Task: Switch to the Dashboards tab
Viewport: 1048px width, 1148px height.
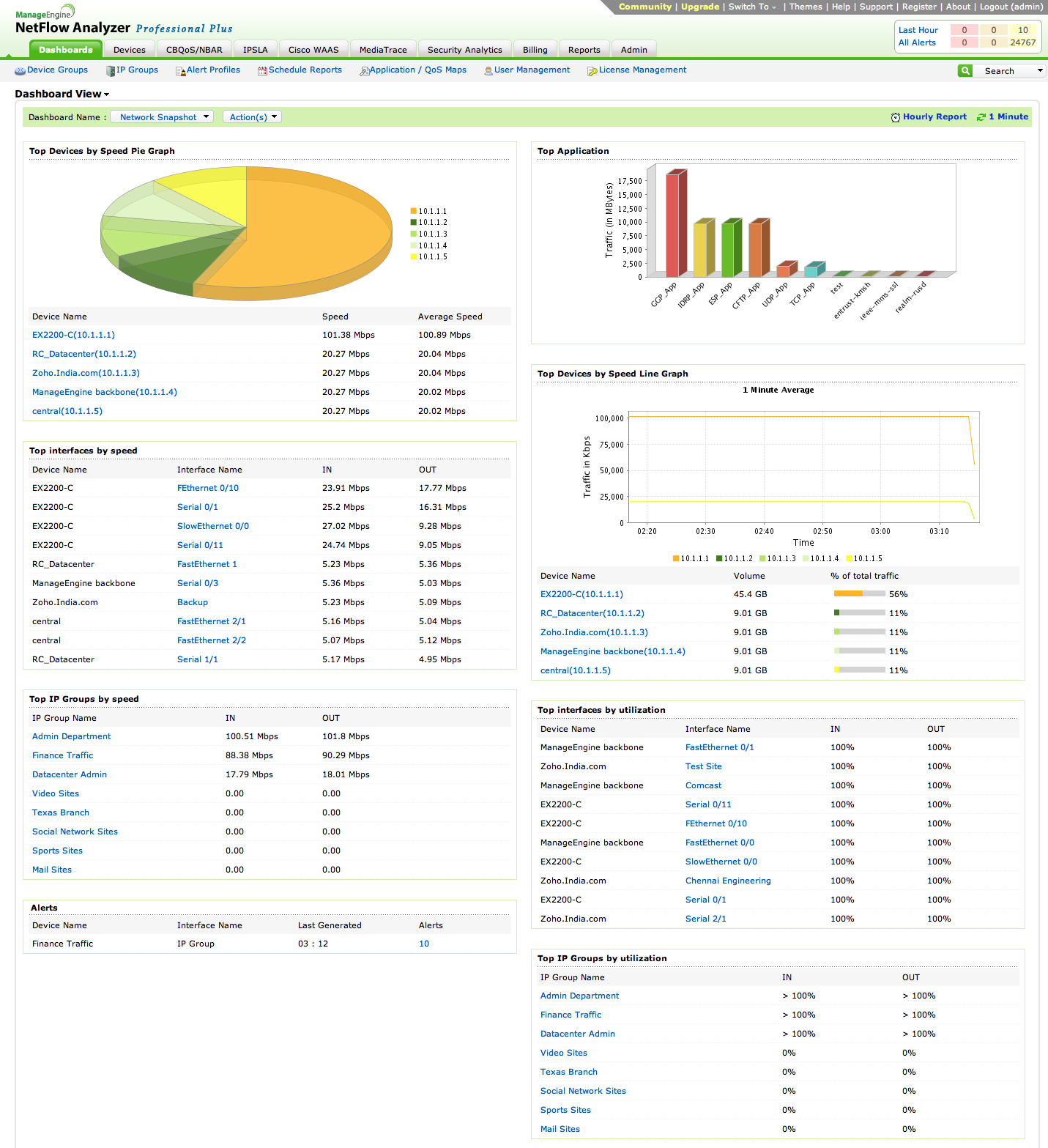Action: point(66,50)
